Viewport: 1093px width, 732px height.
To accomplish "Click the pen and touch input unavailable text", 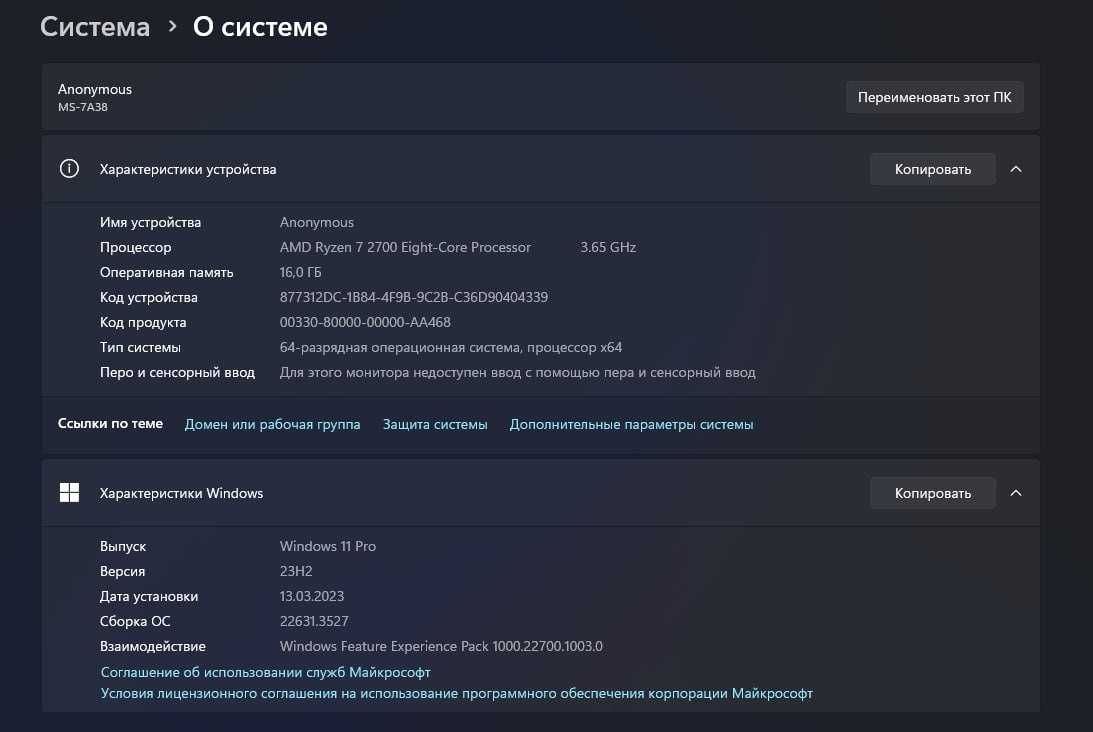I will click(x=517, y=372).
